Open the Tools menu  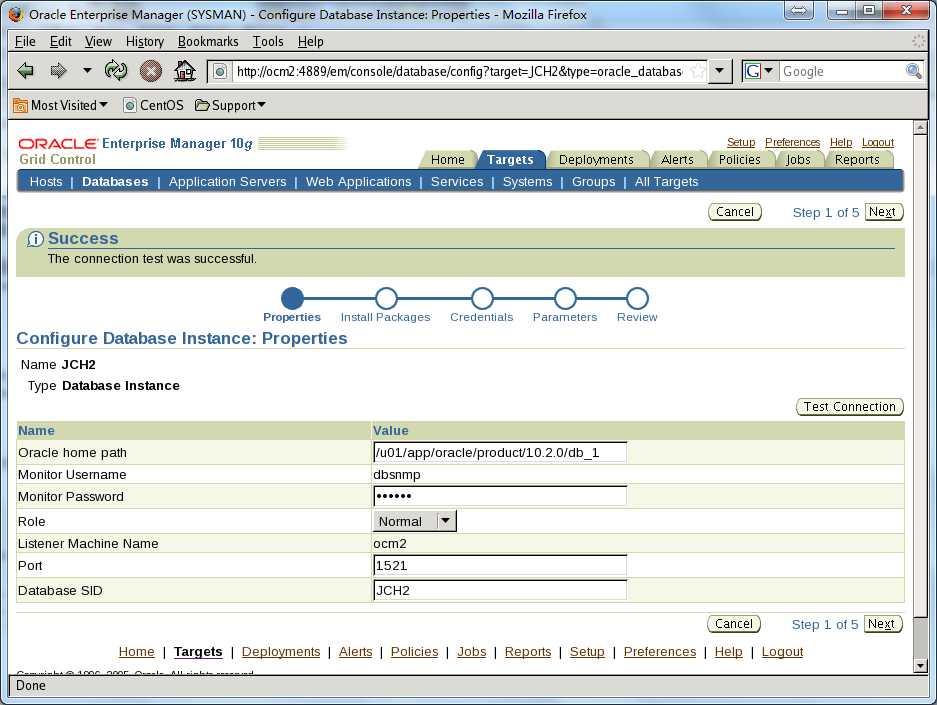point(268,41)
